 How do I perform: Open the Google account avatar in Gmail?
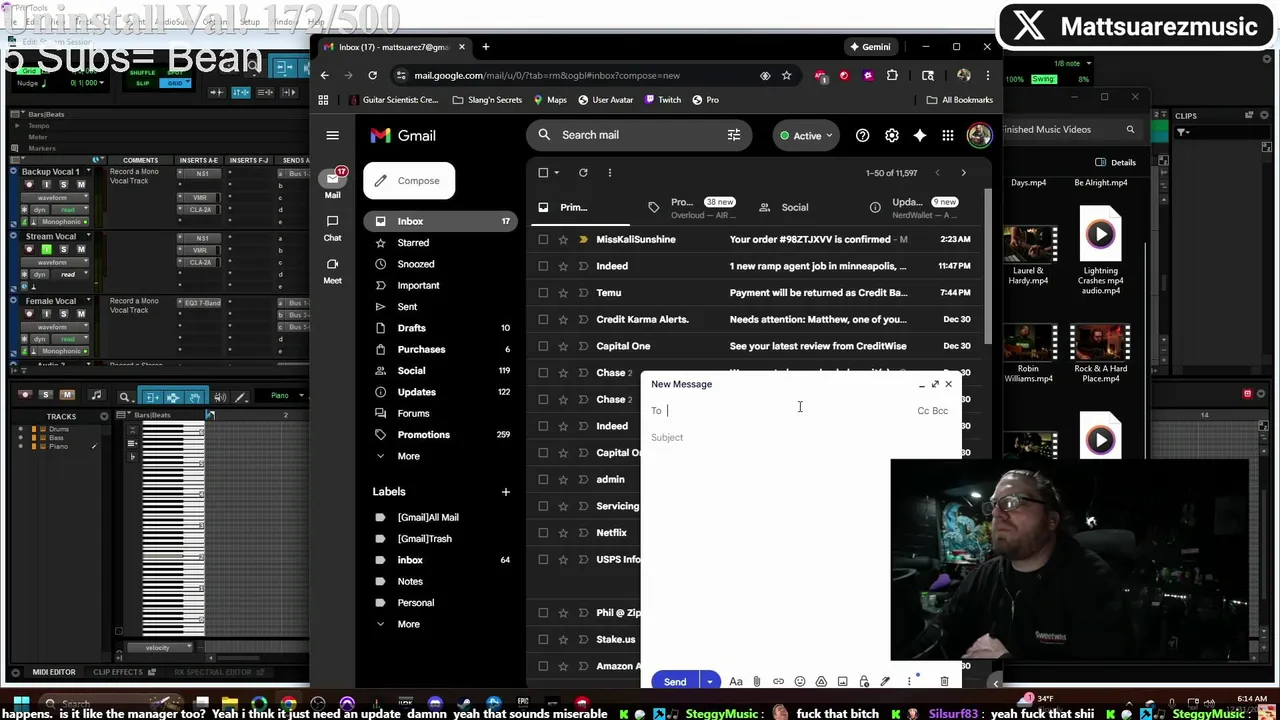coord(979,135)
